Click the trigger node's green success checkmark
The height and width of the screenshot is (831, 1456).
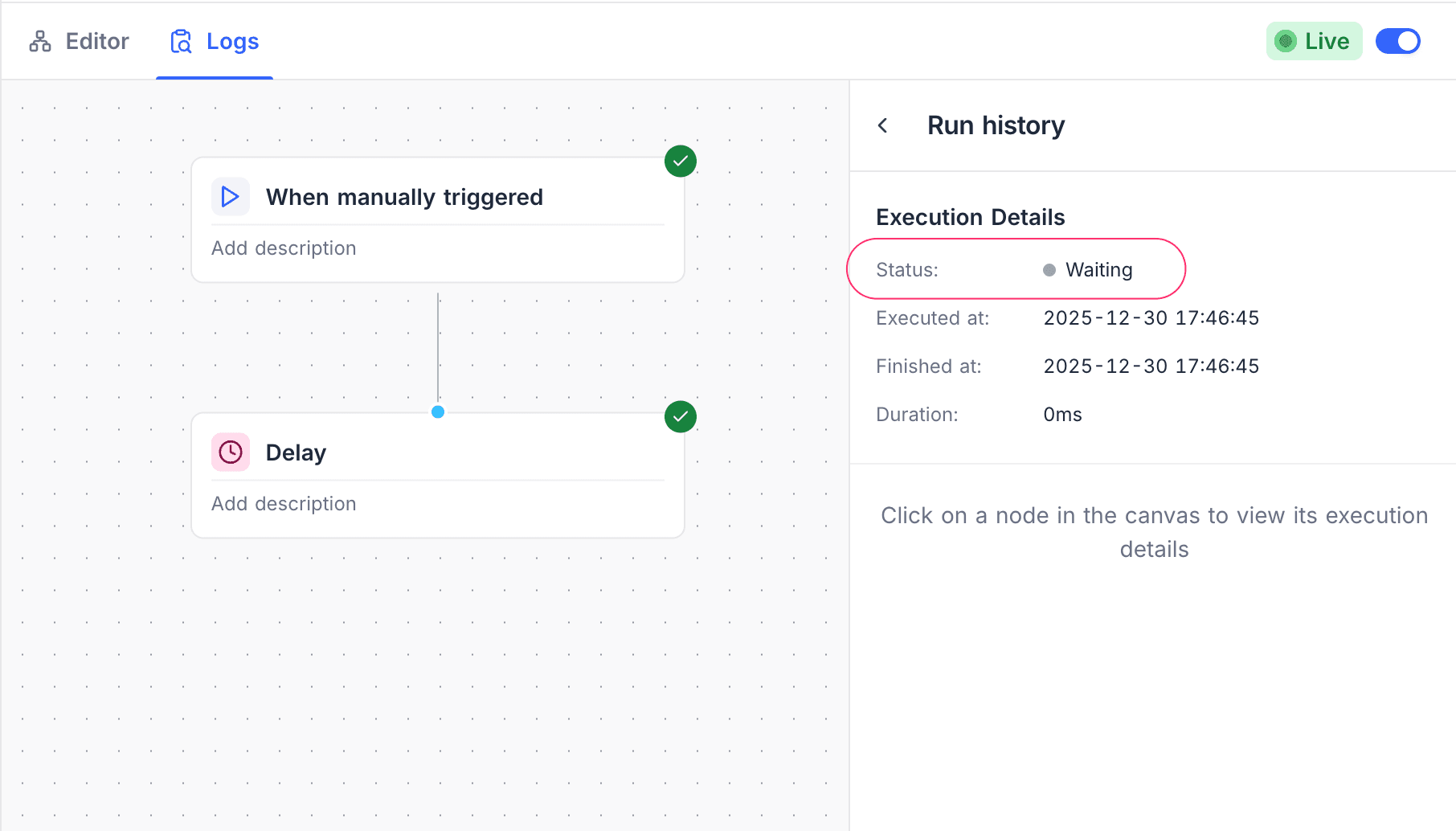coord(681,162)
